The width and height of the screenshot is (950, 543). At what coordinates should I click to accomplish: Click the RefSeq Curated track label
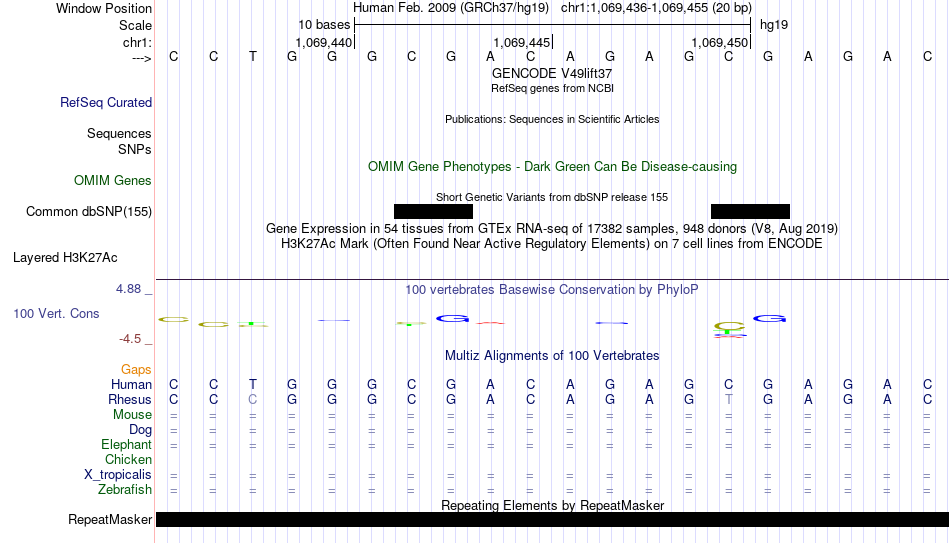106,102
